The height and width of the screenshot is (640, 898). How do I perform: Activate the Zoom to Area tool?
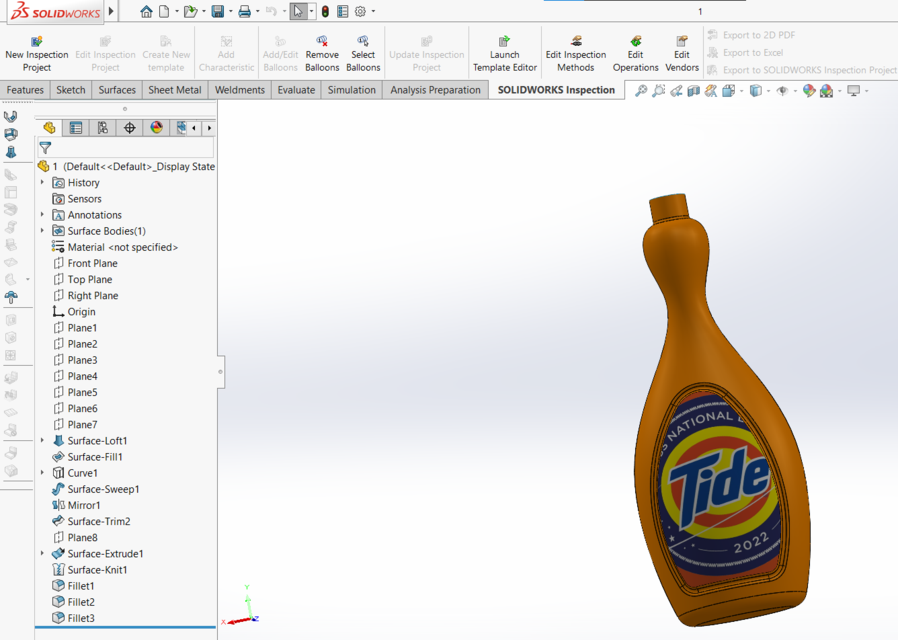pyautogui.click(x=658, y=90)
